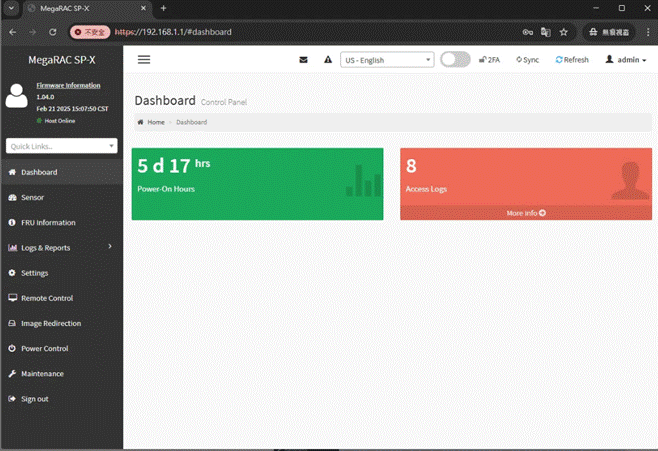Click the warning triangle notification icon
The height and width of the screenshot is (451, 658).
(328, 60)
